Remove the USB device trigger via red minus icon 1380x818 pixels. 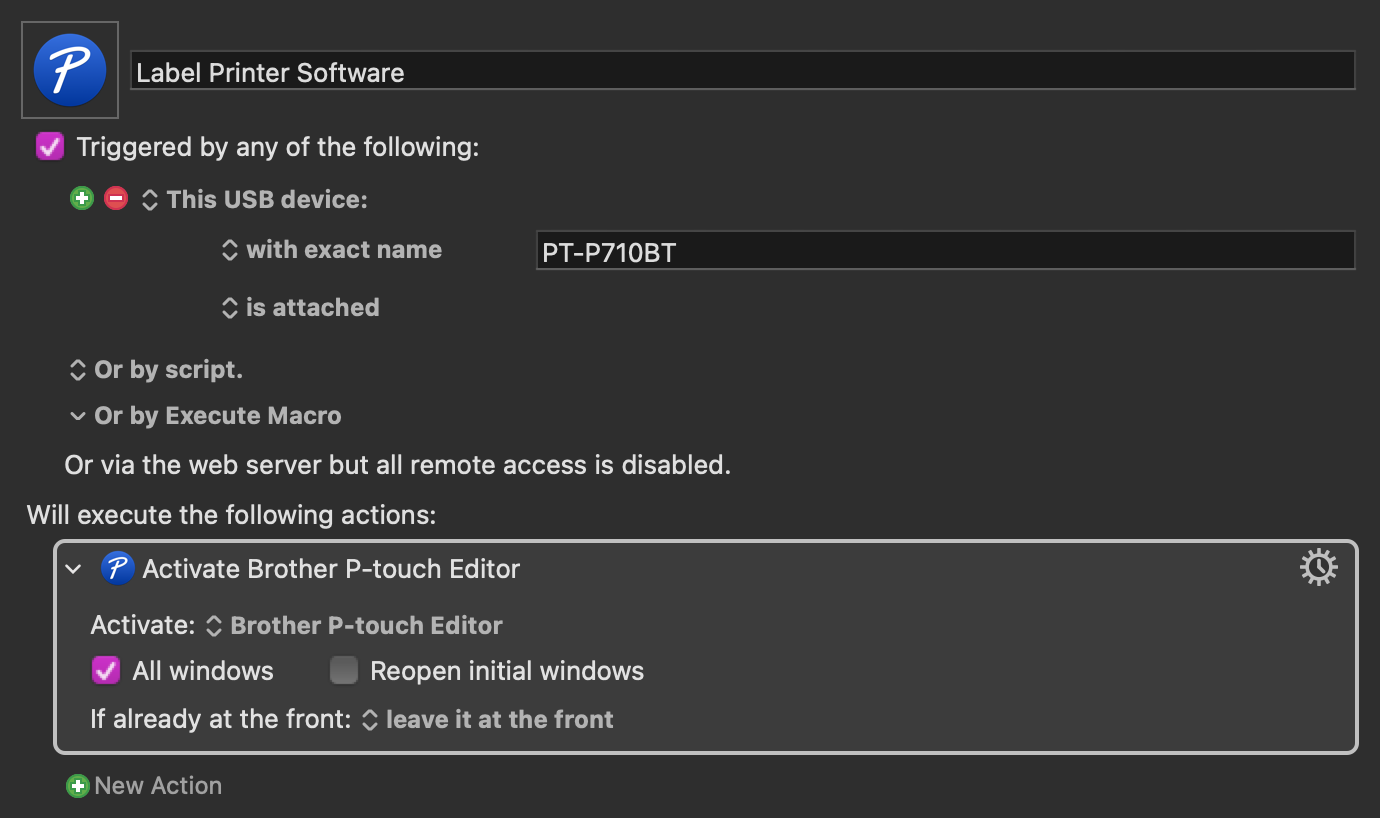pyautogui.click(x=116, y=198)
